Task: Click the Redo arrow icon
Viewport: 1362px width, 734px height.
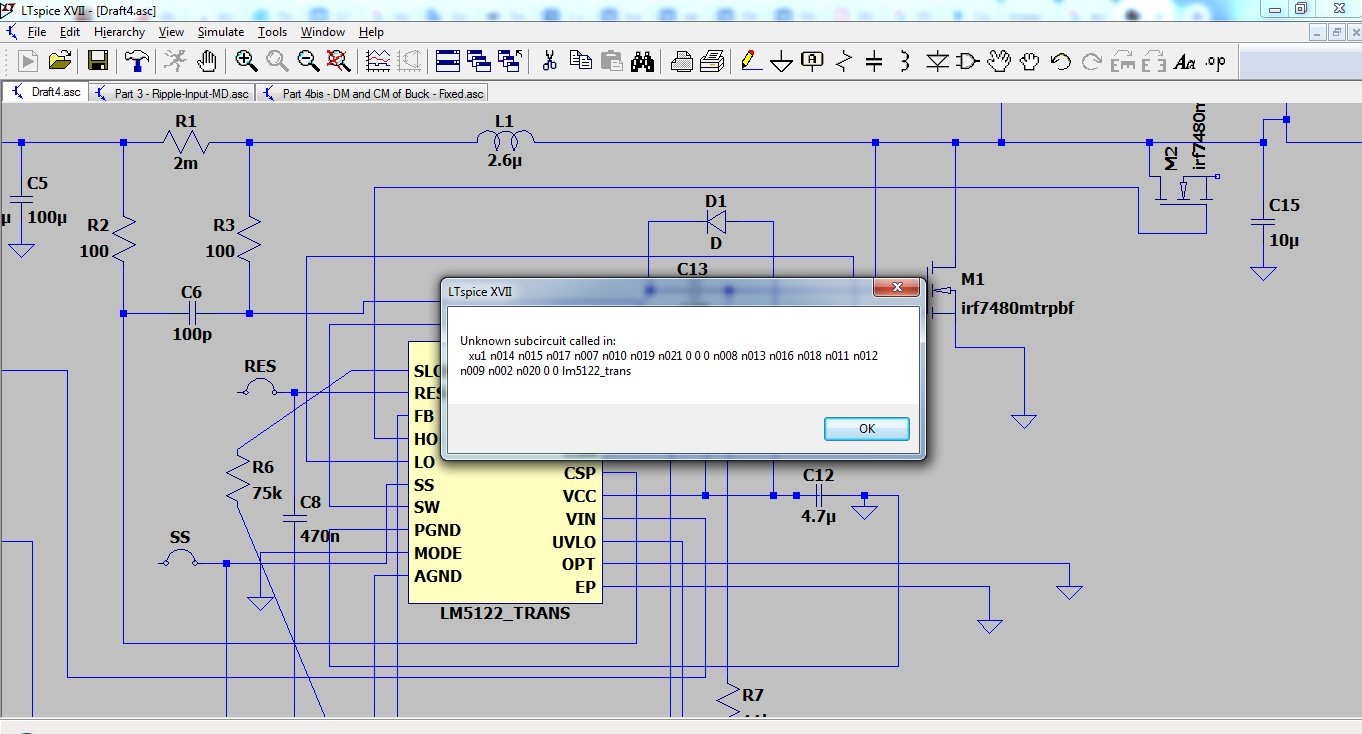Action: click(x=1092, y=61)
